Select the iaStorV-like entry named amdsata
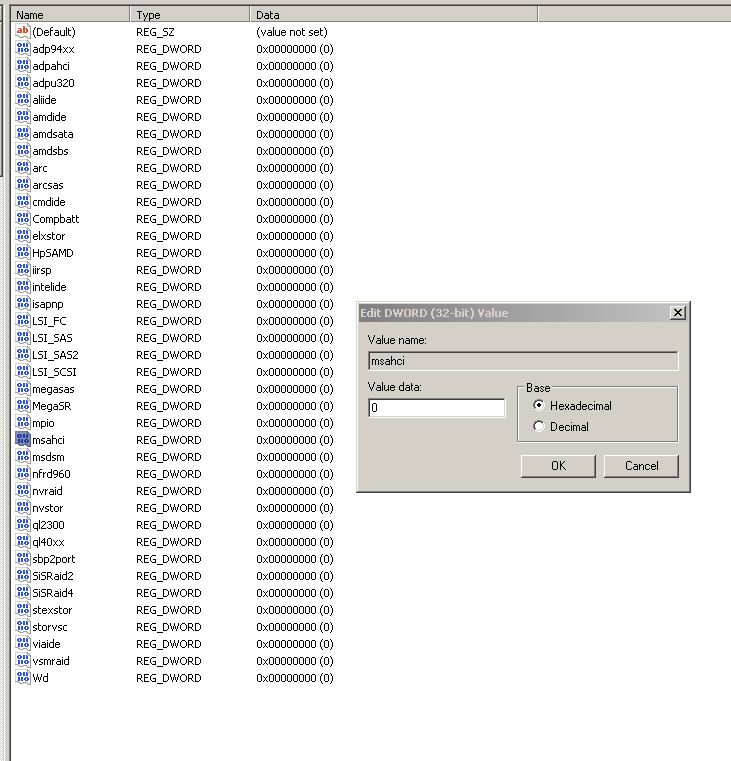 [52, 134]
